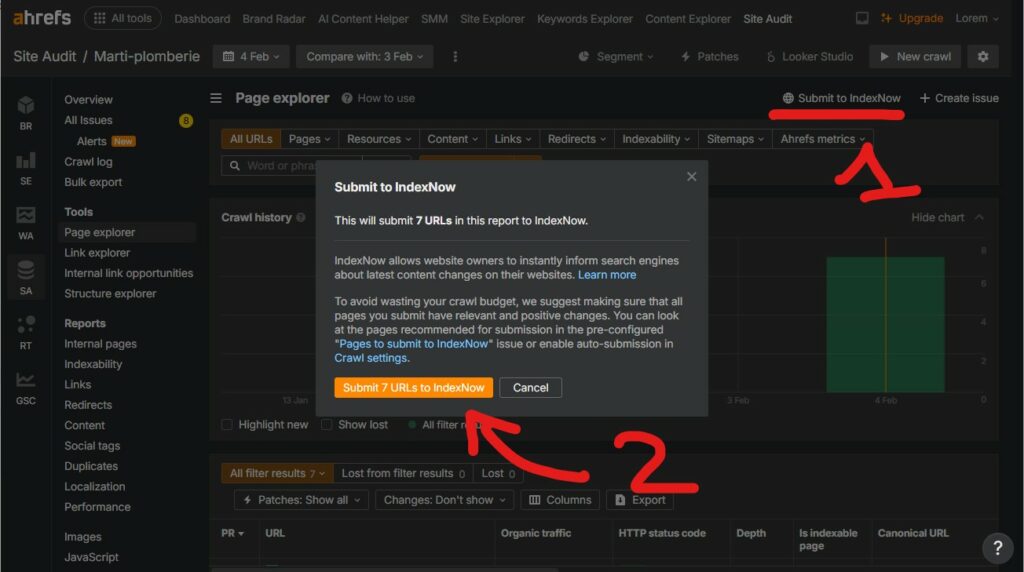Click Submit 7 URLs to IndexNow button
Viewport: 1024px width, 572px height.
[413, 387]
